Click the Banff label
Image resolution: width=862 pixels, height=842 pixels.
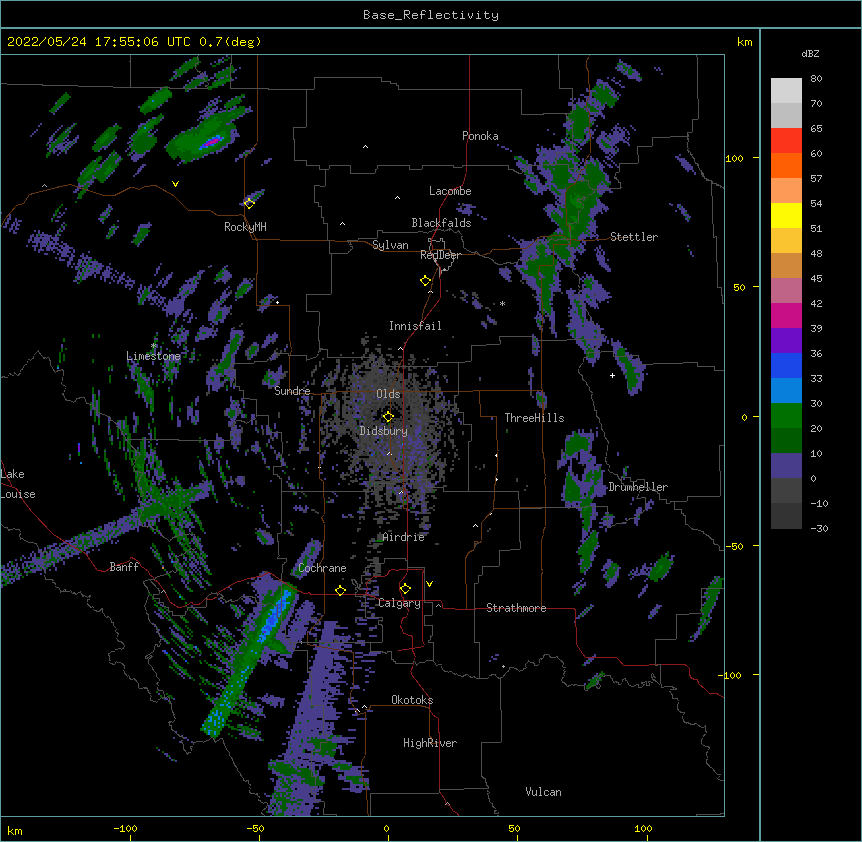click(x=124, y=567)
